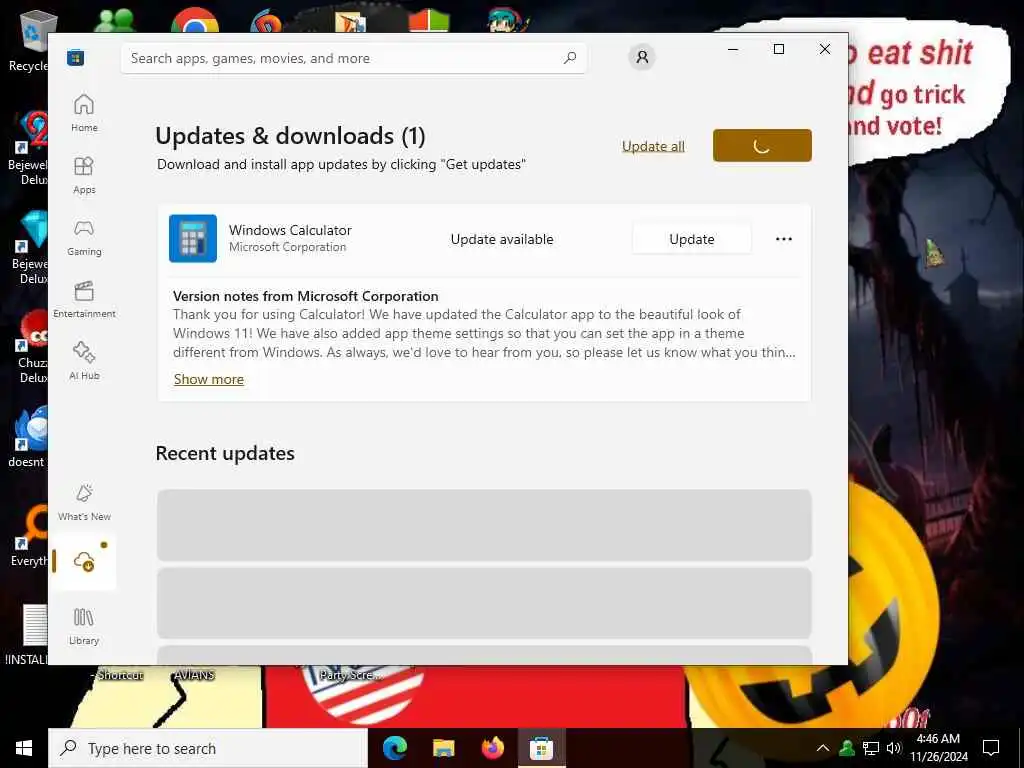Image resolution: width=1024 pixels, height=768 pixels.
Task: Minimize the Microsoft Store window
Action: [733, 49]
